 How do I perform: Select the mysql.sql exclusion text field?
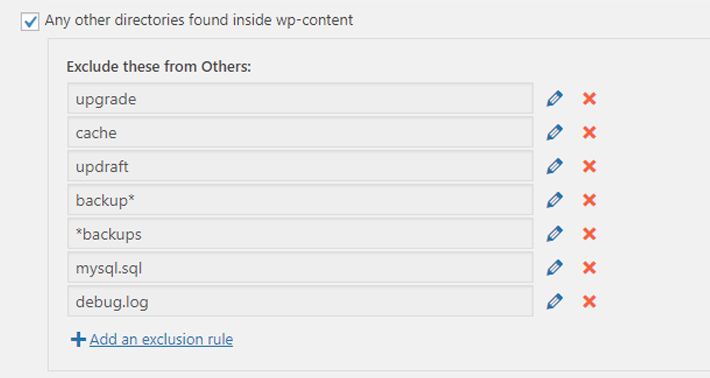[x=300, y=268]
